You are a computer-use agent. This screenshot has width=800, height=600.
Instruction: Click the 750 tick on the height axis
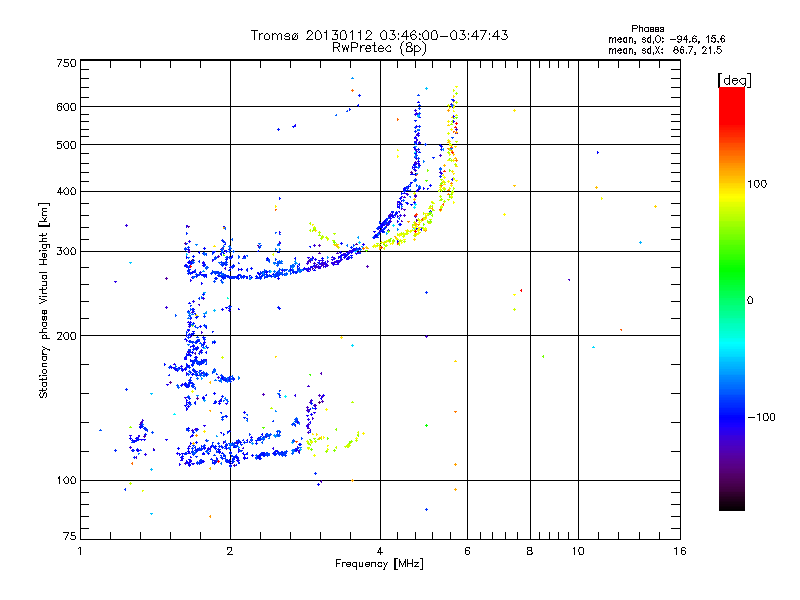coord(66,63)
